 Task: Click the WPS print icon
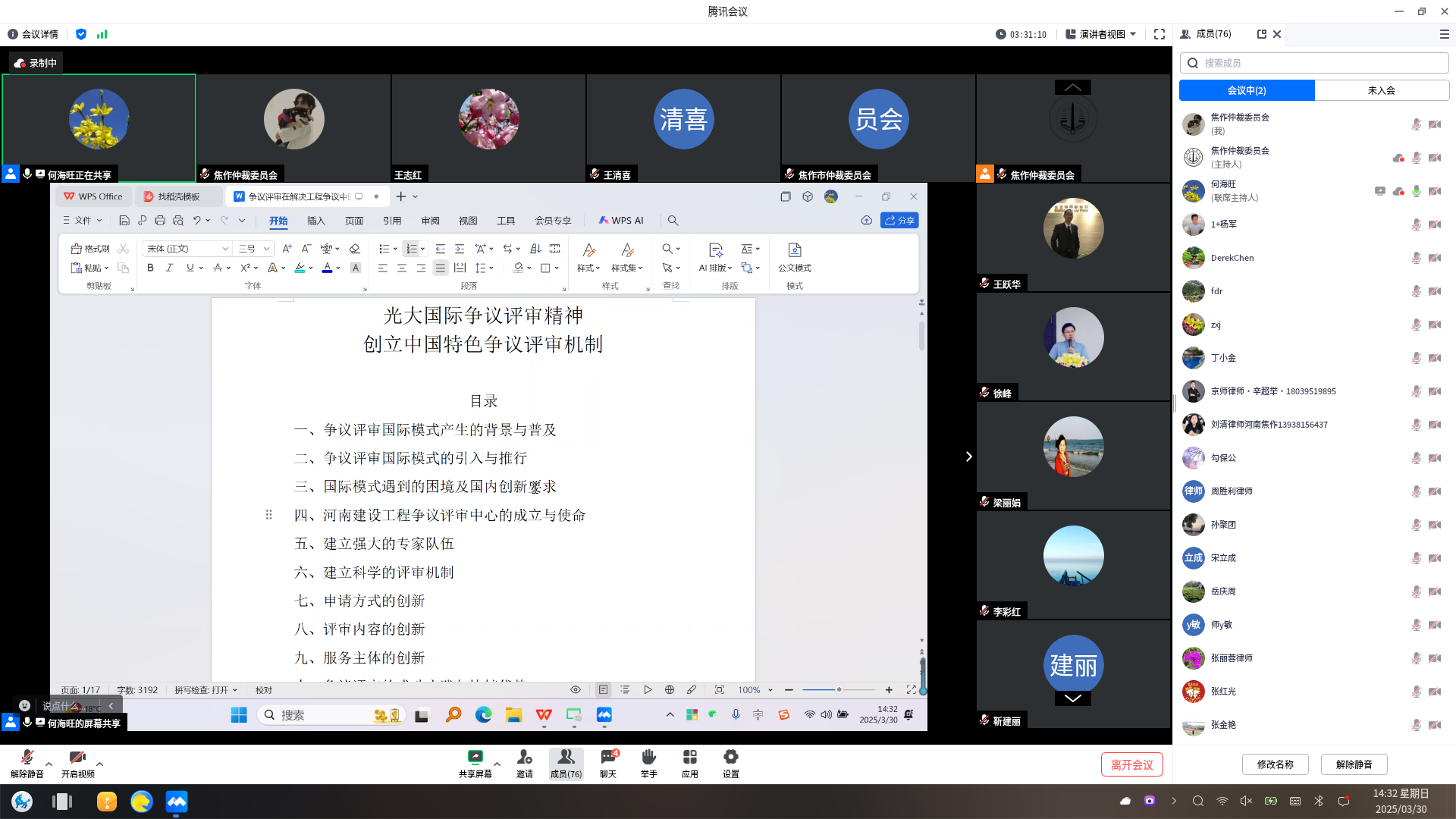(x=159, y=221)
